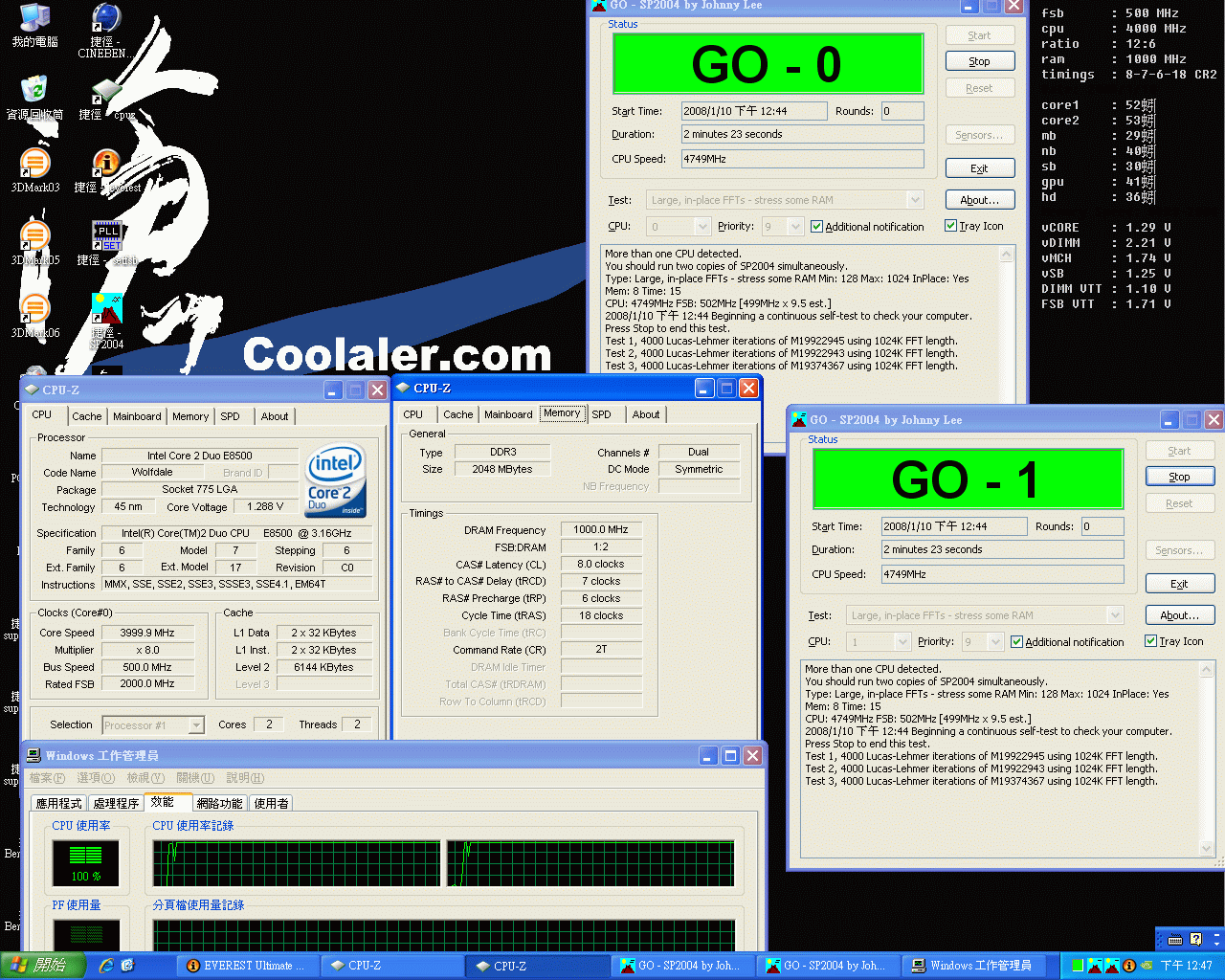Switch to 應用程式 tab in Task Manager

(59, 804)
